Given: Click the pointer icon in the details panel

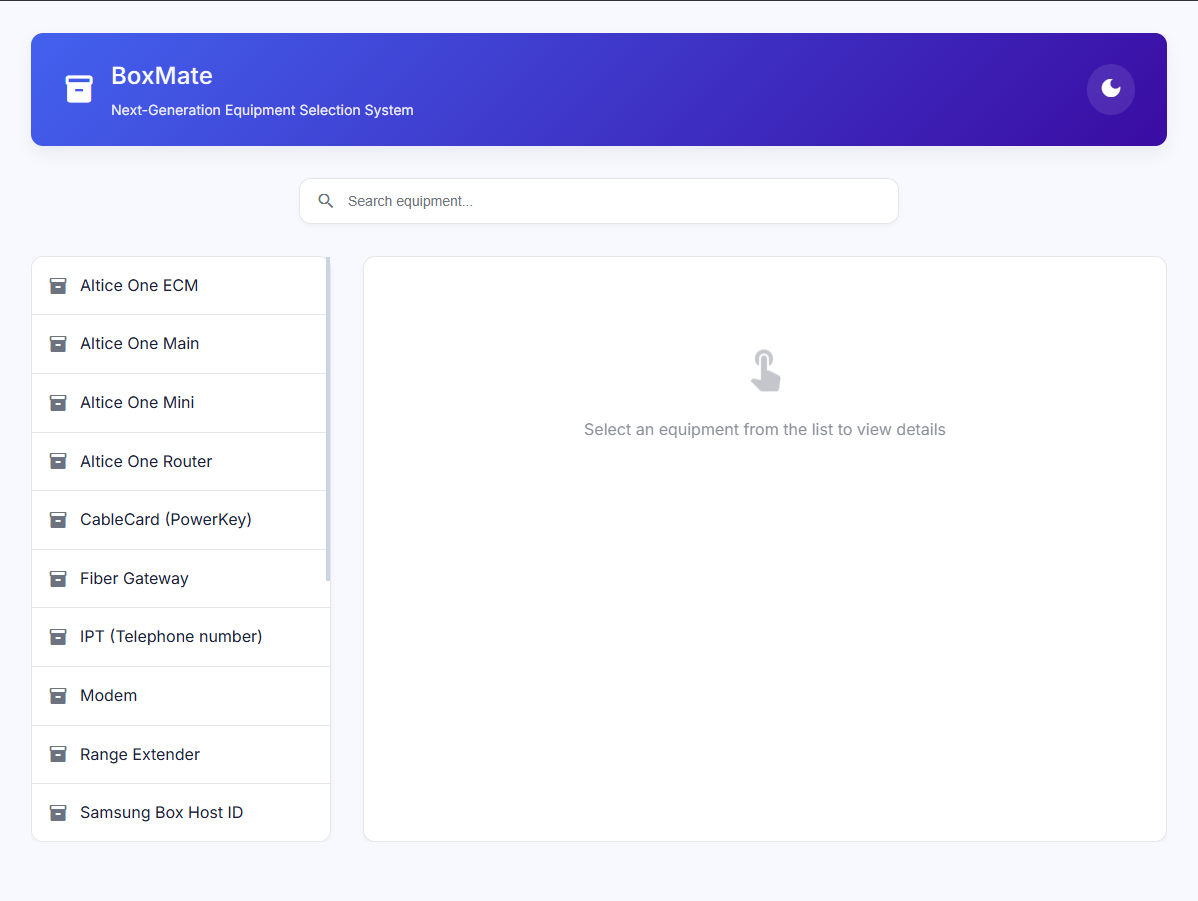Looking at the screenshot, I should pos(765,371).
